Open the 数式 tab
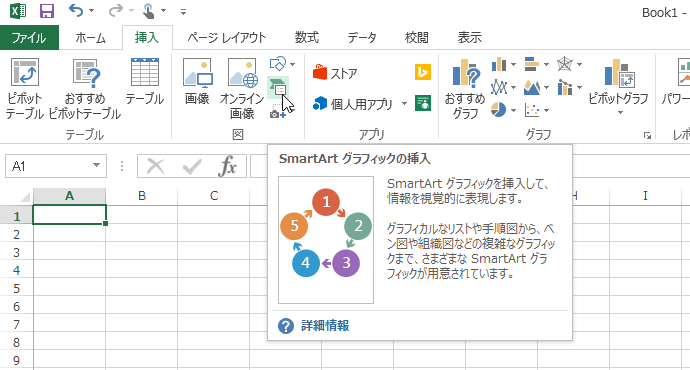This screenshot has height=370, width=690. pyautogui.click(x=307, y=38)
